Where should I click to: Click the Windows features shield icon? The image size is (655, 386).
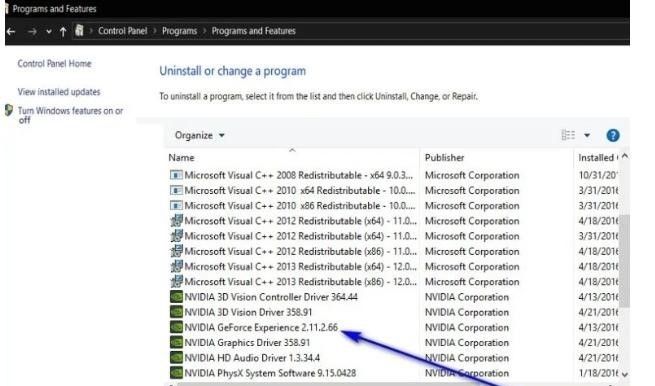pyautogui.click(x=9, y=111)
